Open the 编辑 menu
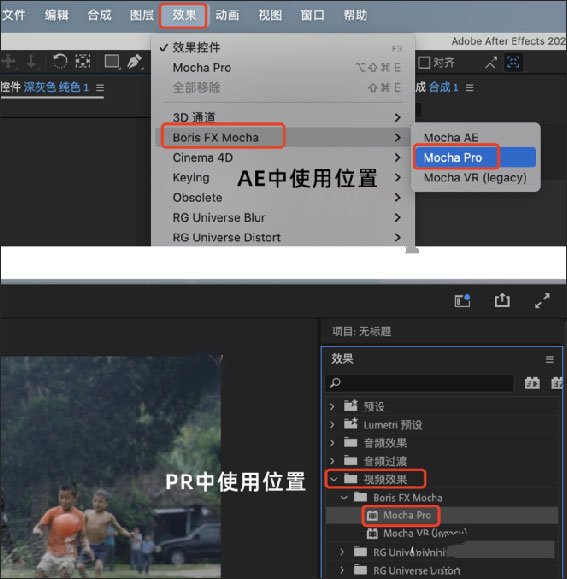 pyautogui.click(x=56, y=15)
